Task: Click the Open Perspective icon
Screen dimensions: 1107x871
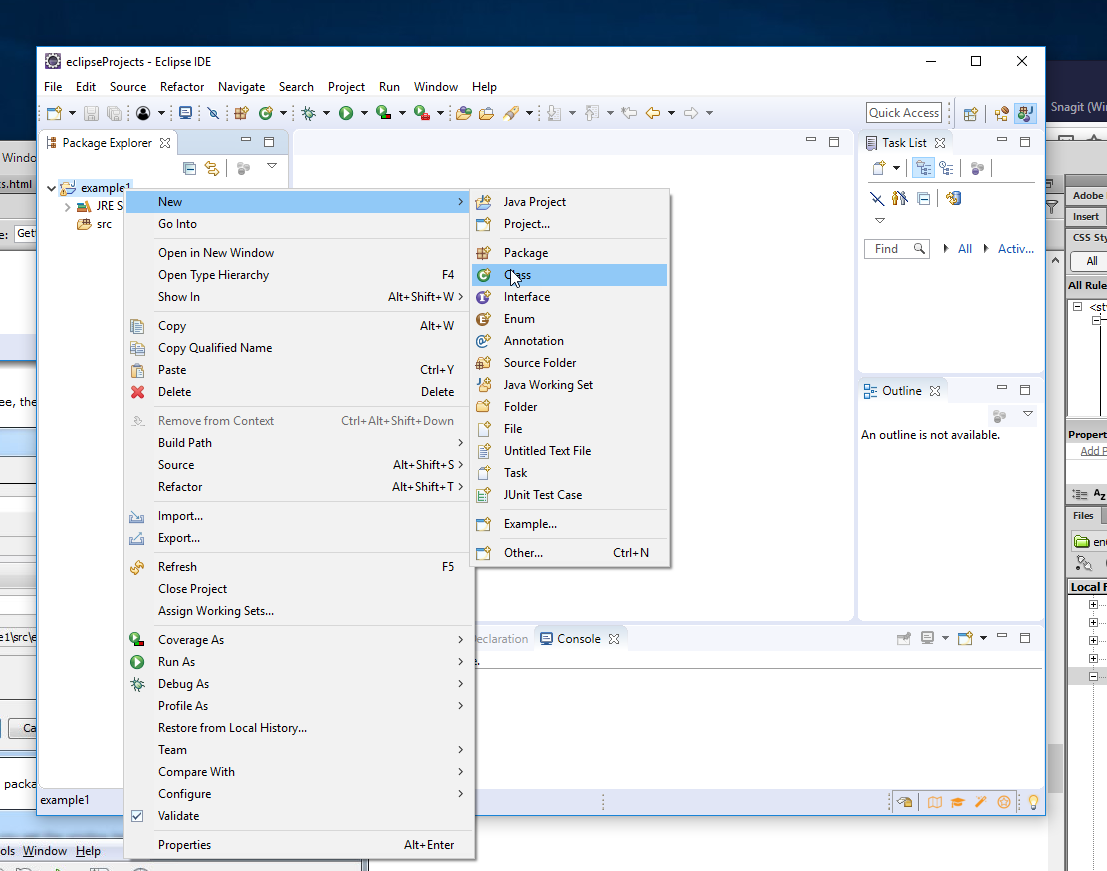Action: [971, 114]
